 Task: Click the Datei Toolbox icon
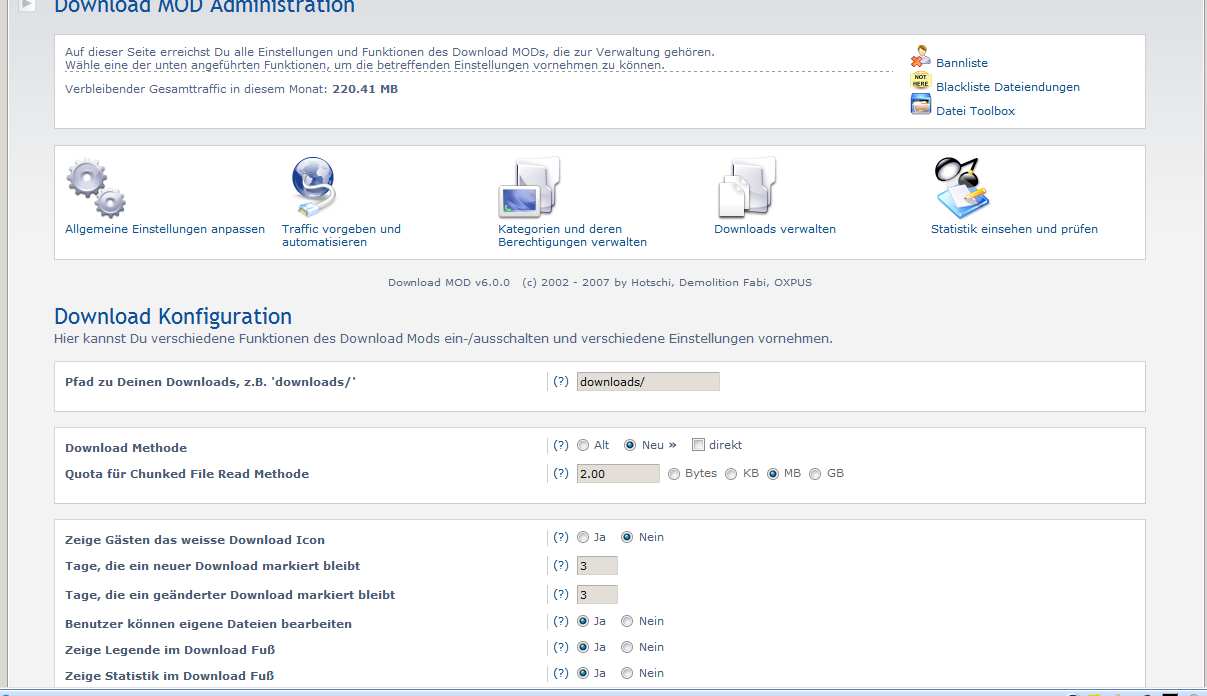920,105
